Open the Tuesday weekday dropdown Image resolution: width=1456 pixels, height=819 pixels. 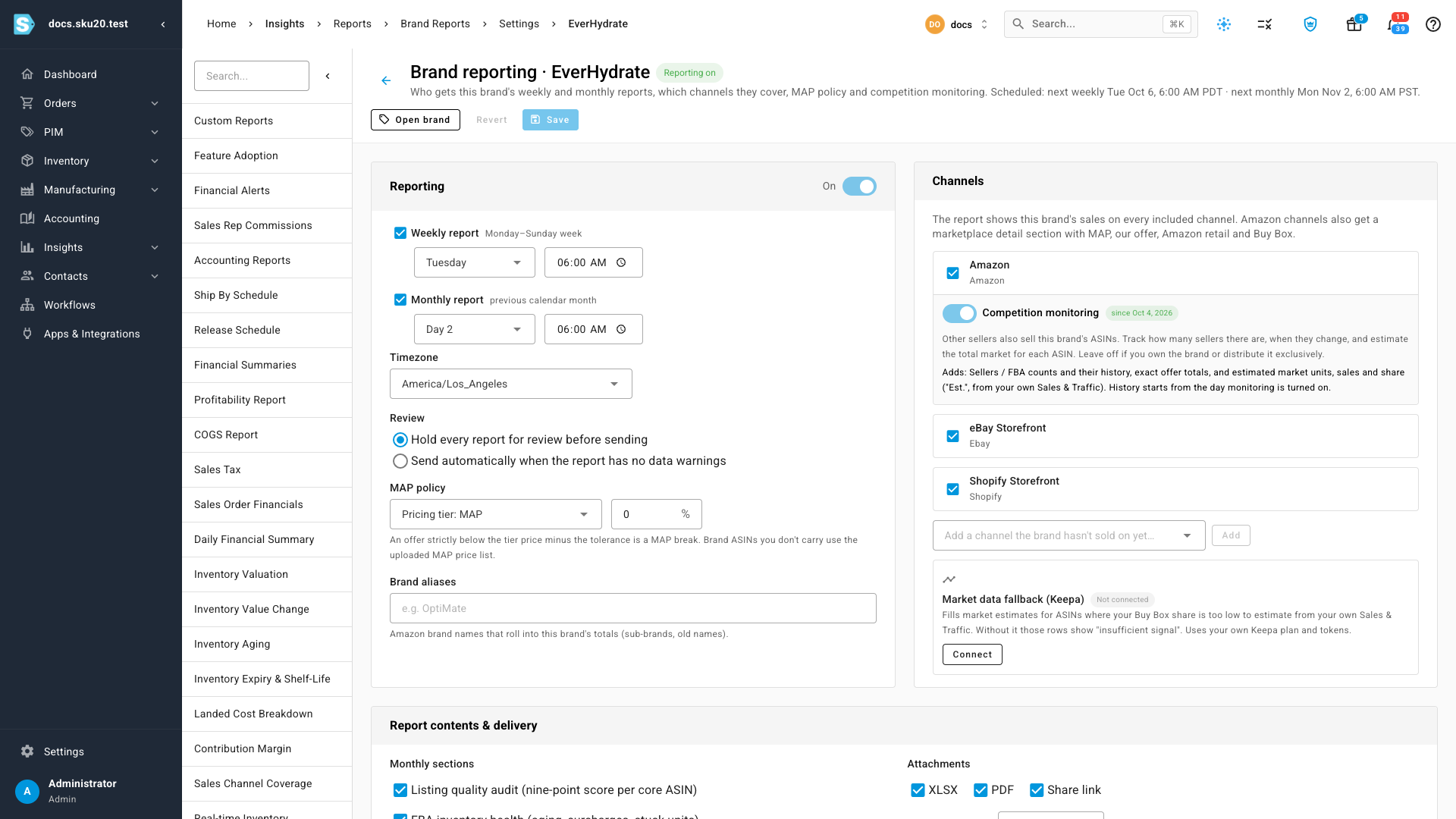475,262
